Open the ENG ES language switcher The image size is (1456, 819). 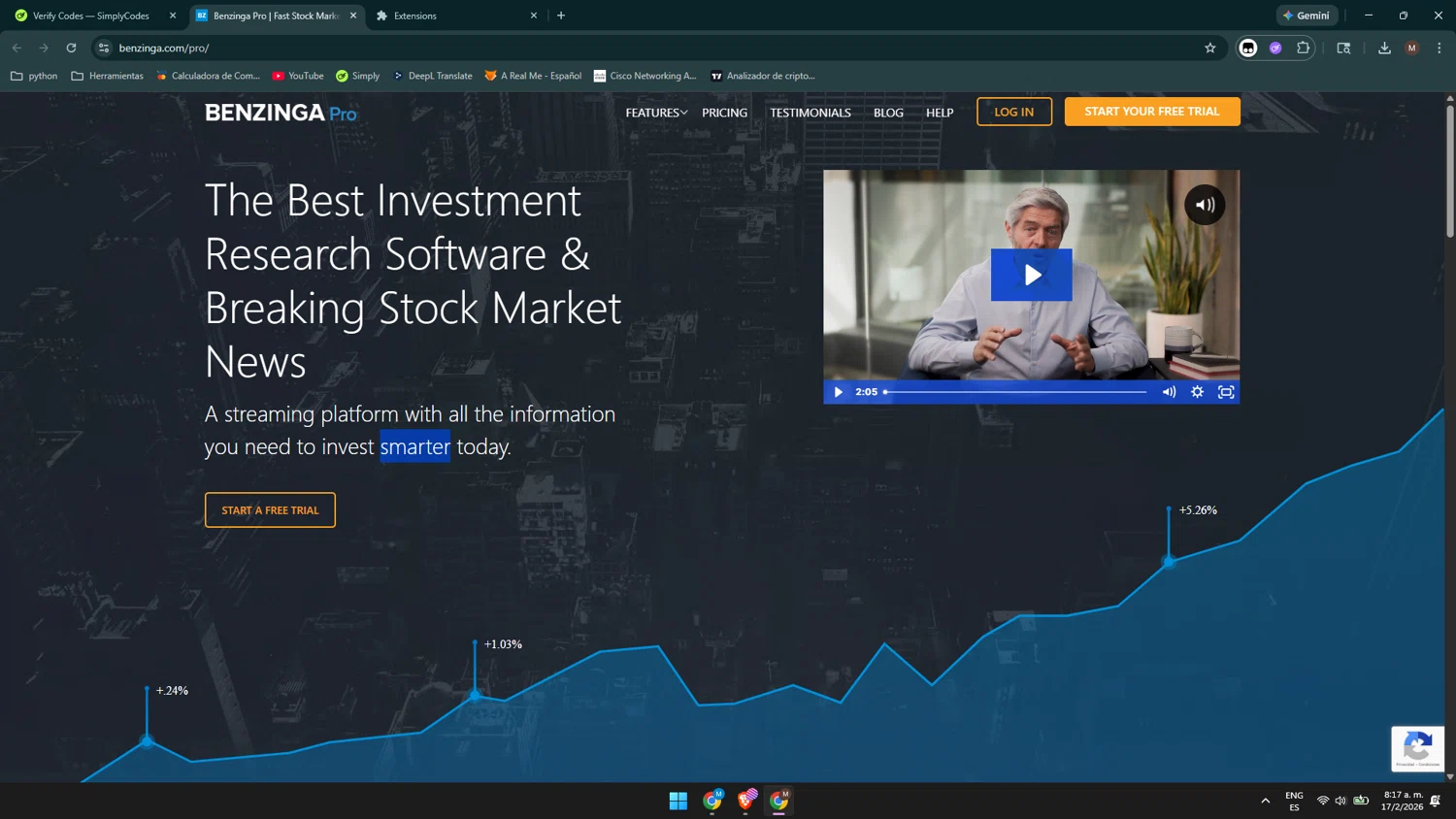click(x=1294, y=801)
